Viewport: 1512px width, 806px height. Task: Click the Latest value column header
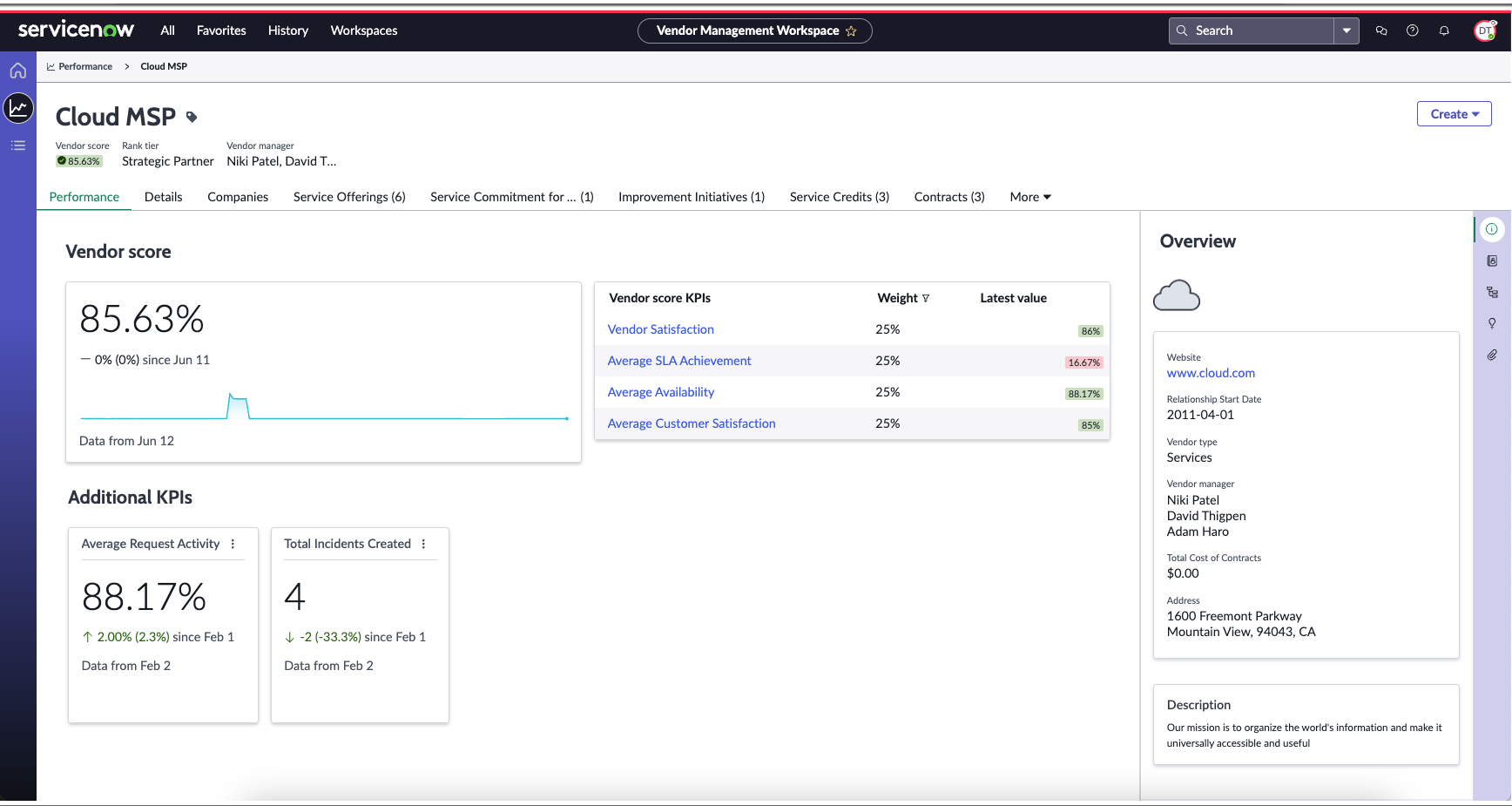click(x=1013, y=298)
